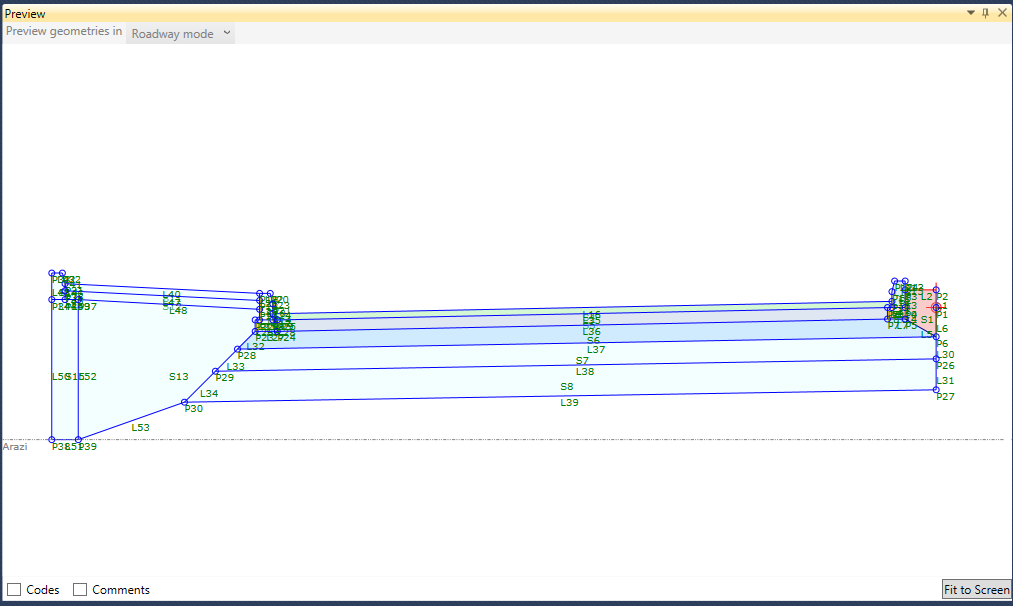Select surface label S13

point(177,377)
